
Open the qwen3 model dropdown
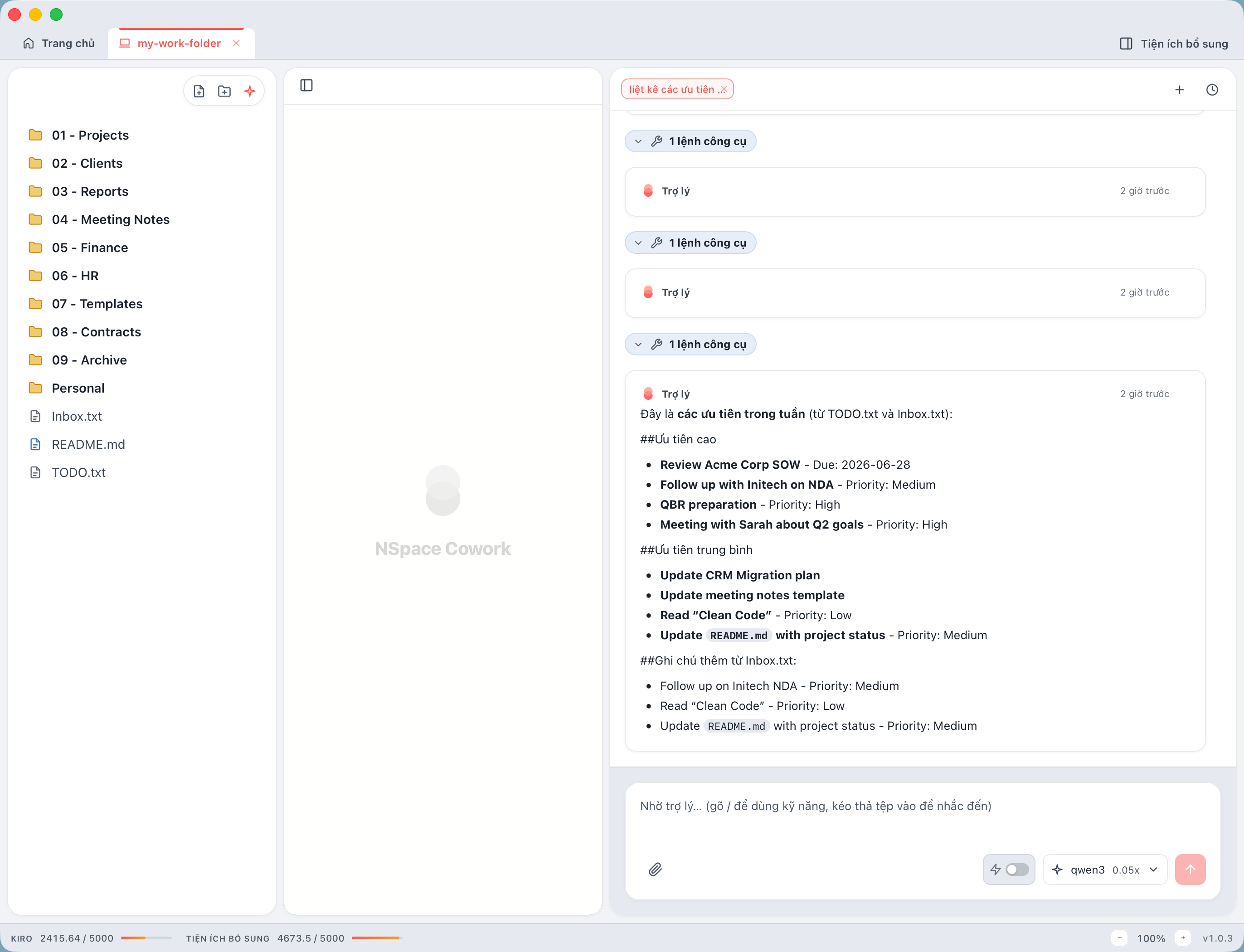pos(1105,869)
